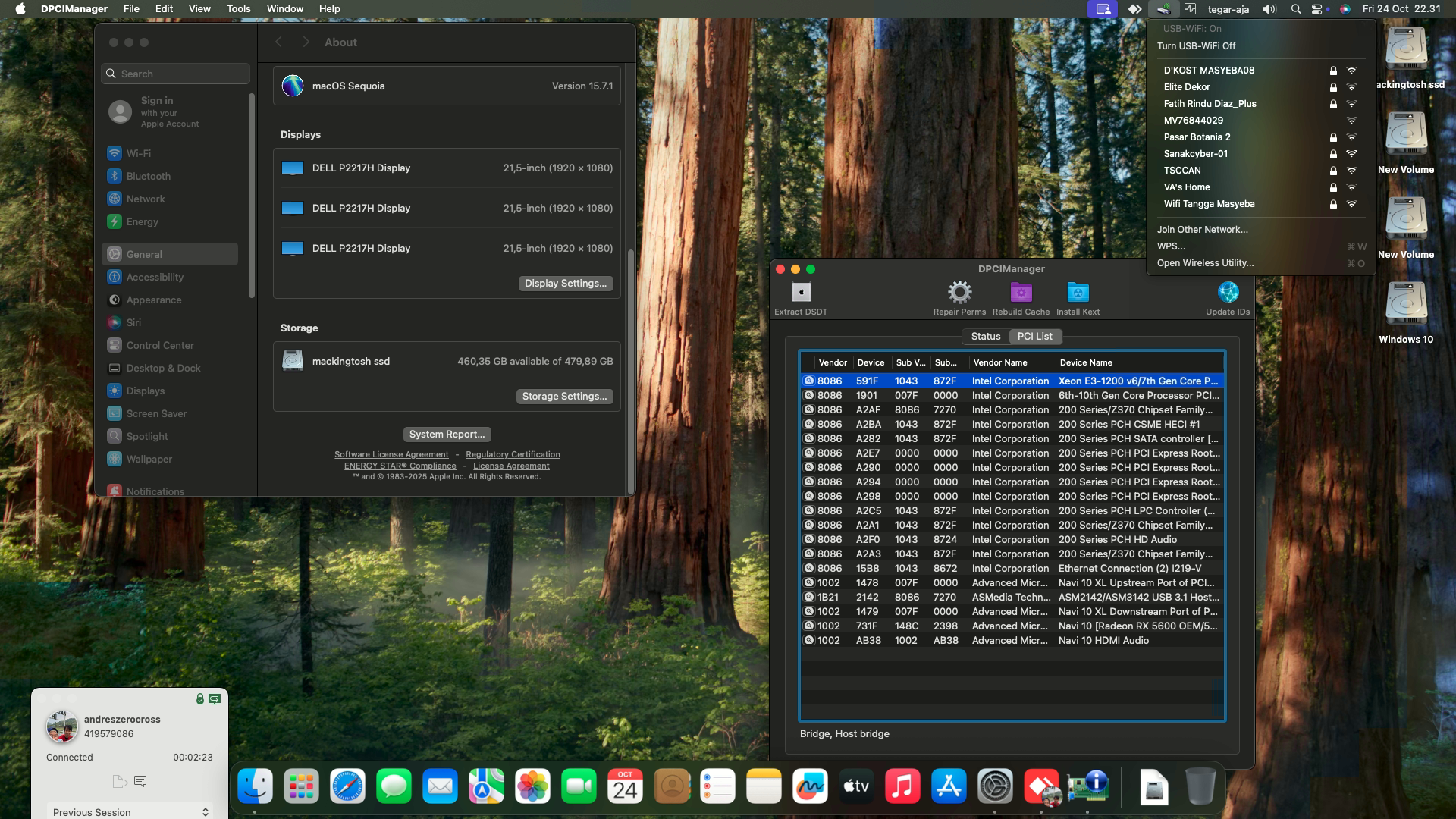Open Safari from the Dock
Screen dimensions: 1456x819
click(347, 786)
